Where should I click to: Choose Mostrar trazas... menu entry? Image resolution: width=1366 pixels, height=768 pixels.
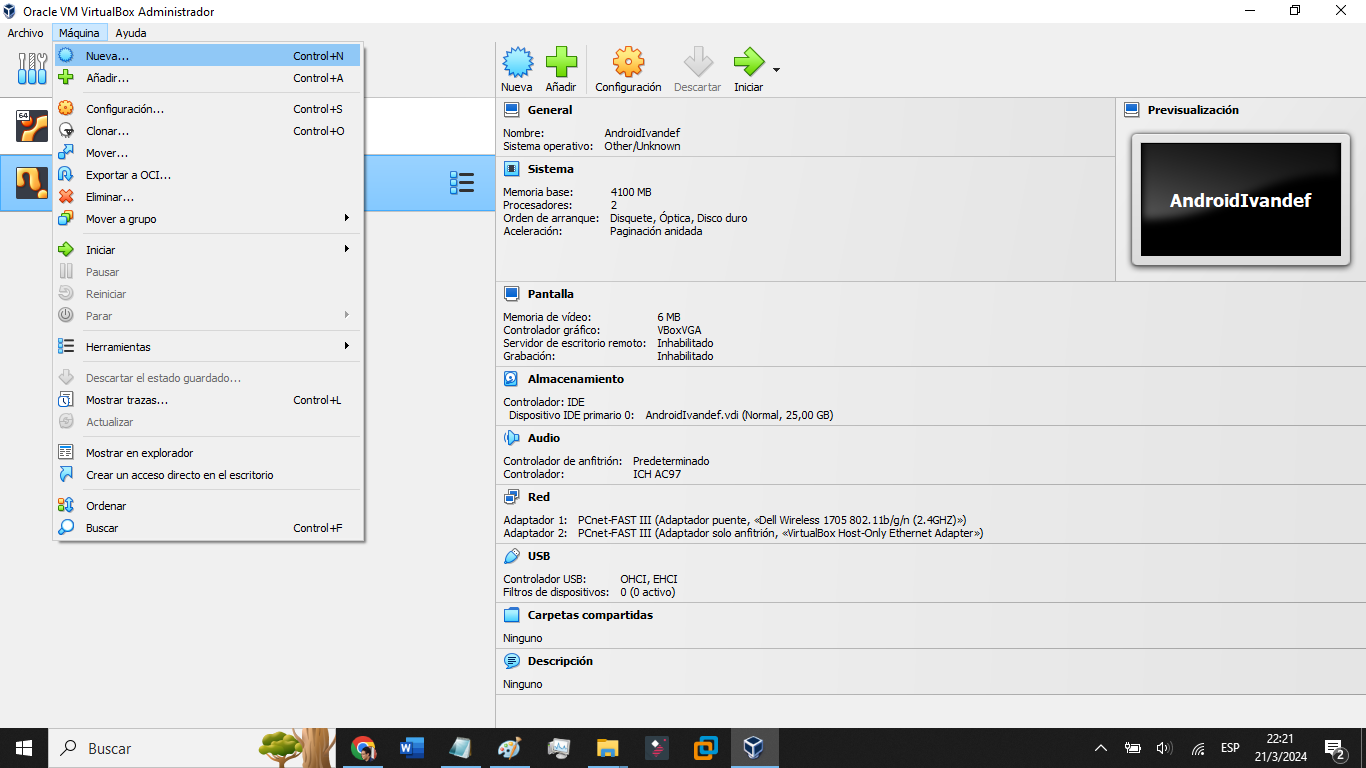208,400
